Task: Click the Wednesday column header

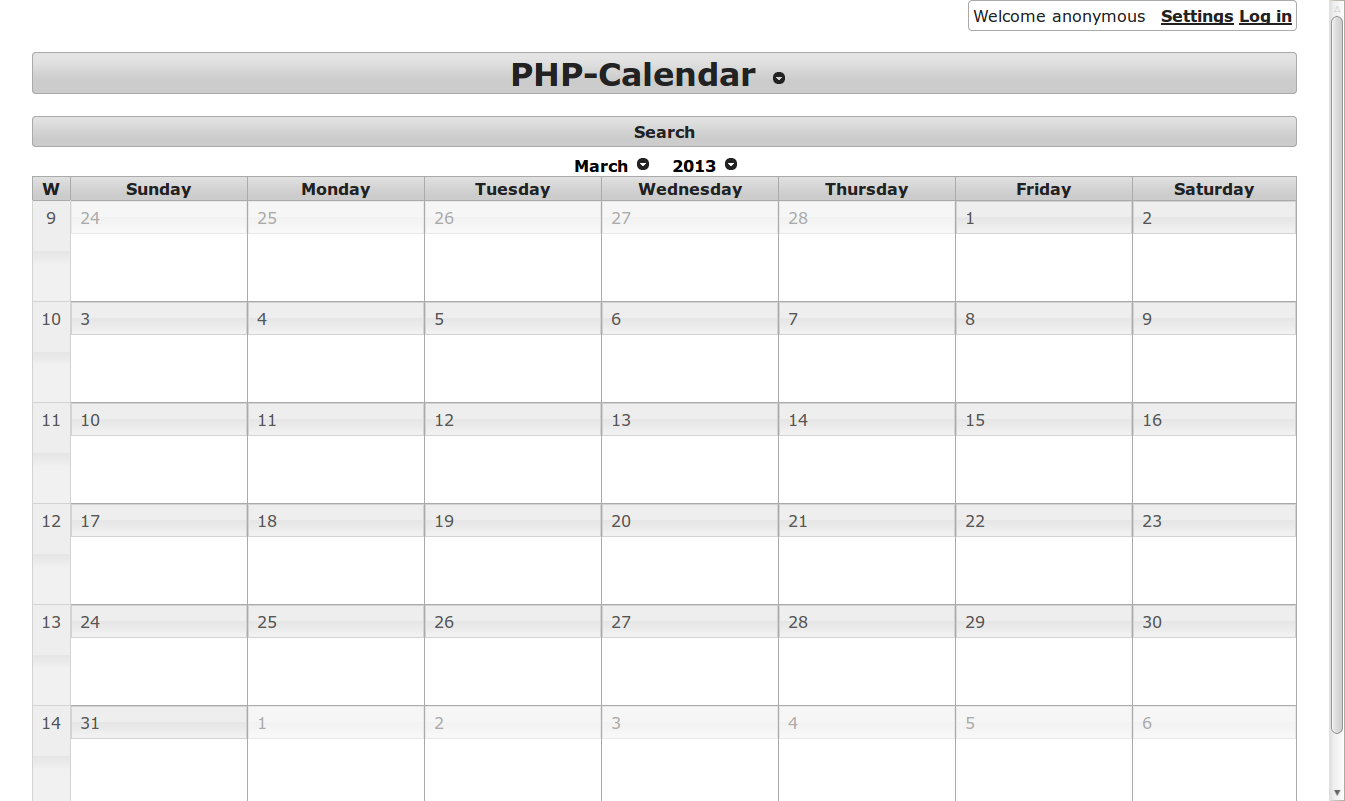Action: click(689, 188)
